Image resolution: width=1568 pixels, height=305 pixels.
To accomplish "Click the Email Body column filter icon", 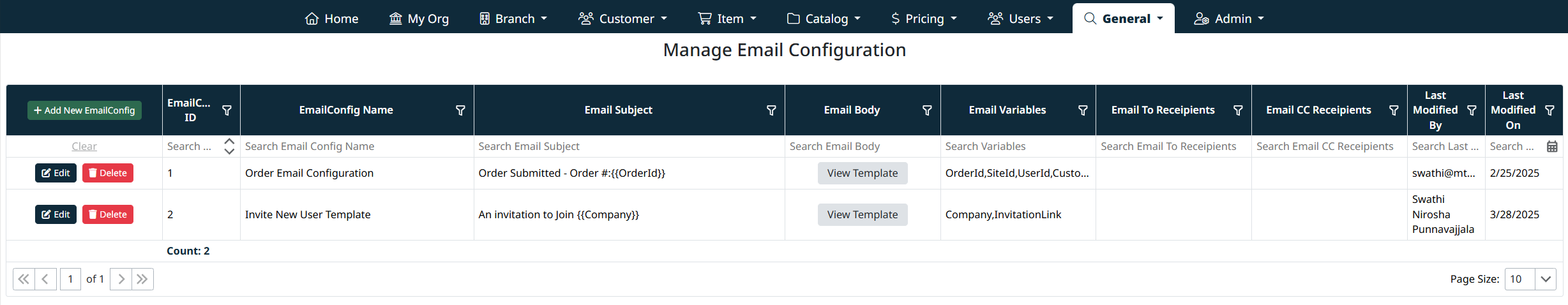I will pyautogui.click(x=927, y=110).
